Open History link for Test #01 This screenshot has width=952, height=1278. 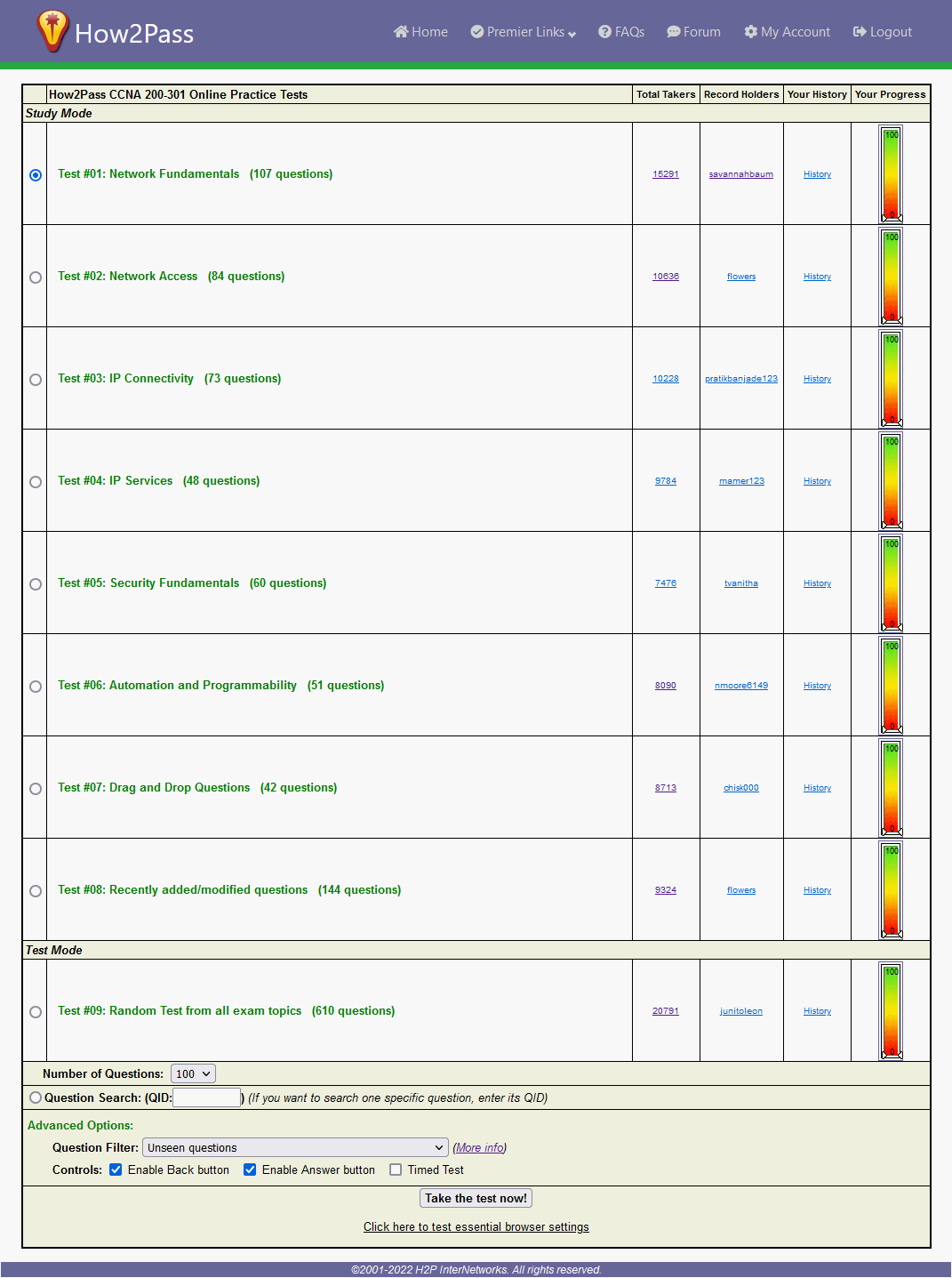(x=817, y=174)
